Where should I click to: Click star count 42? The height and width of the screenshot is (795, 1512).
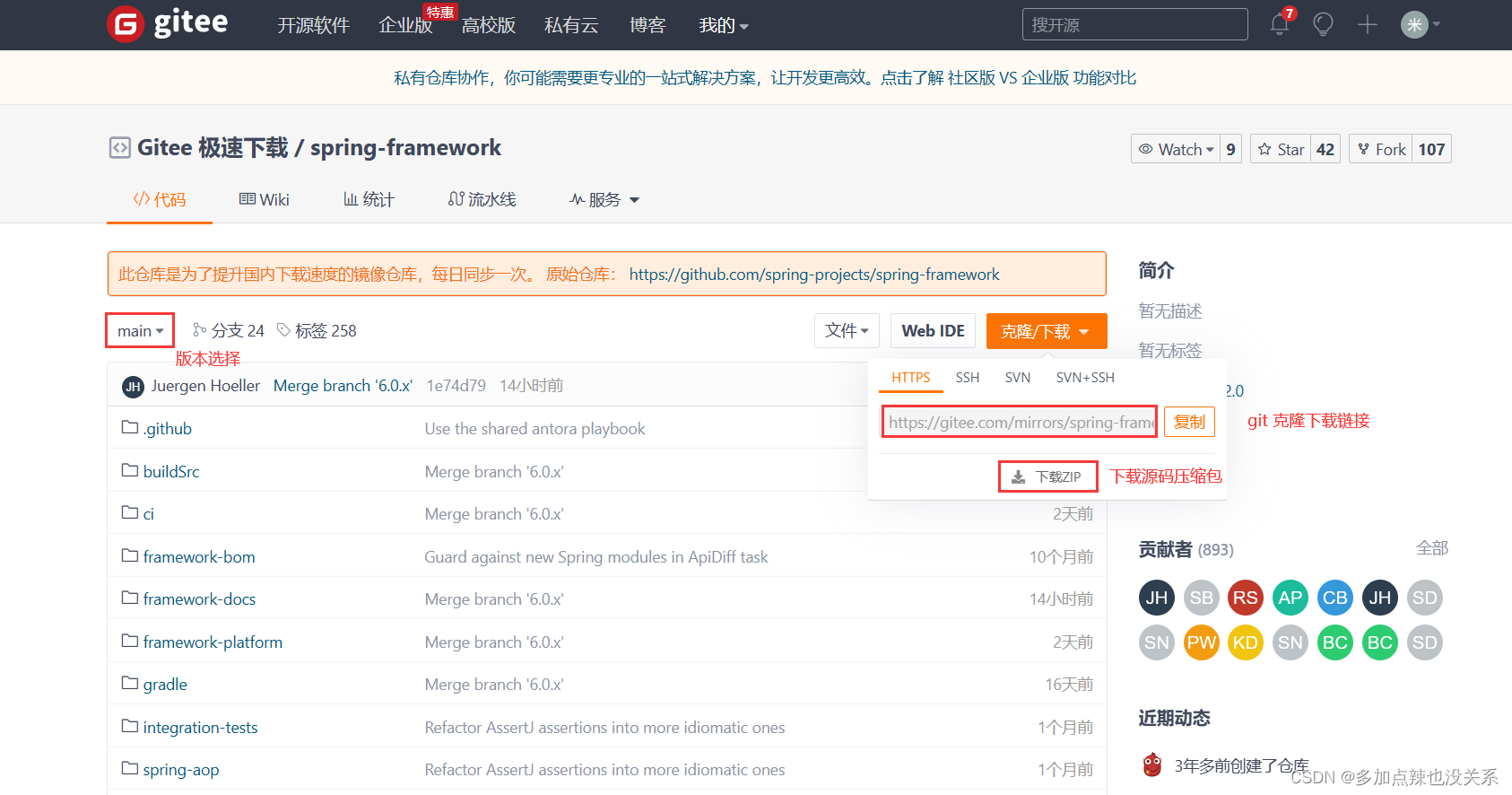(1325, 149)
